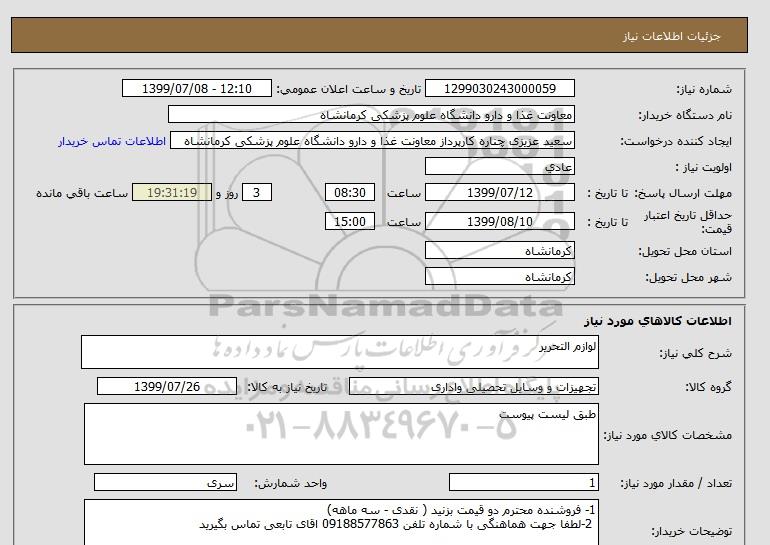Click the label شهر محل تحویل
Image resolution: width=770 pixels, height=545 pixels.
tap(688, 277)
